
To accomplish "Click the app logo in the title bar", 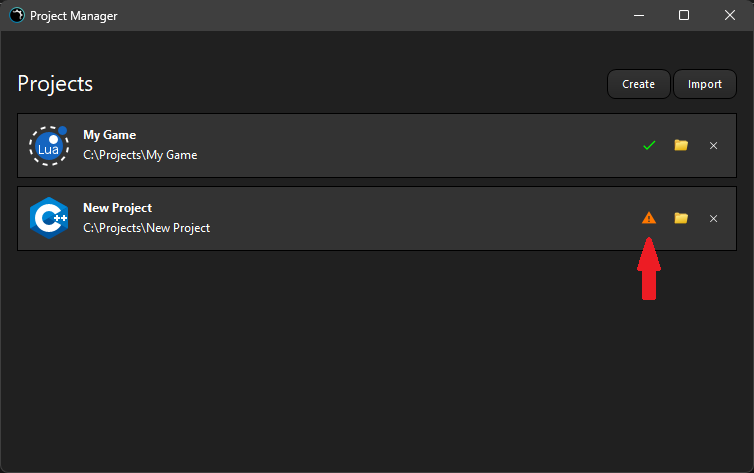I will coord(17,15).
